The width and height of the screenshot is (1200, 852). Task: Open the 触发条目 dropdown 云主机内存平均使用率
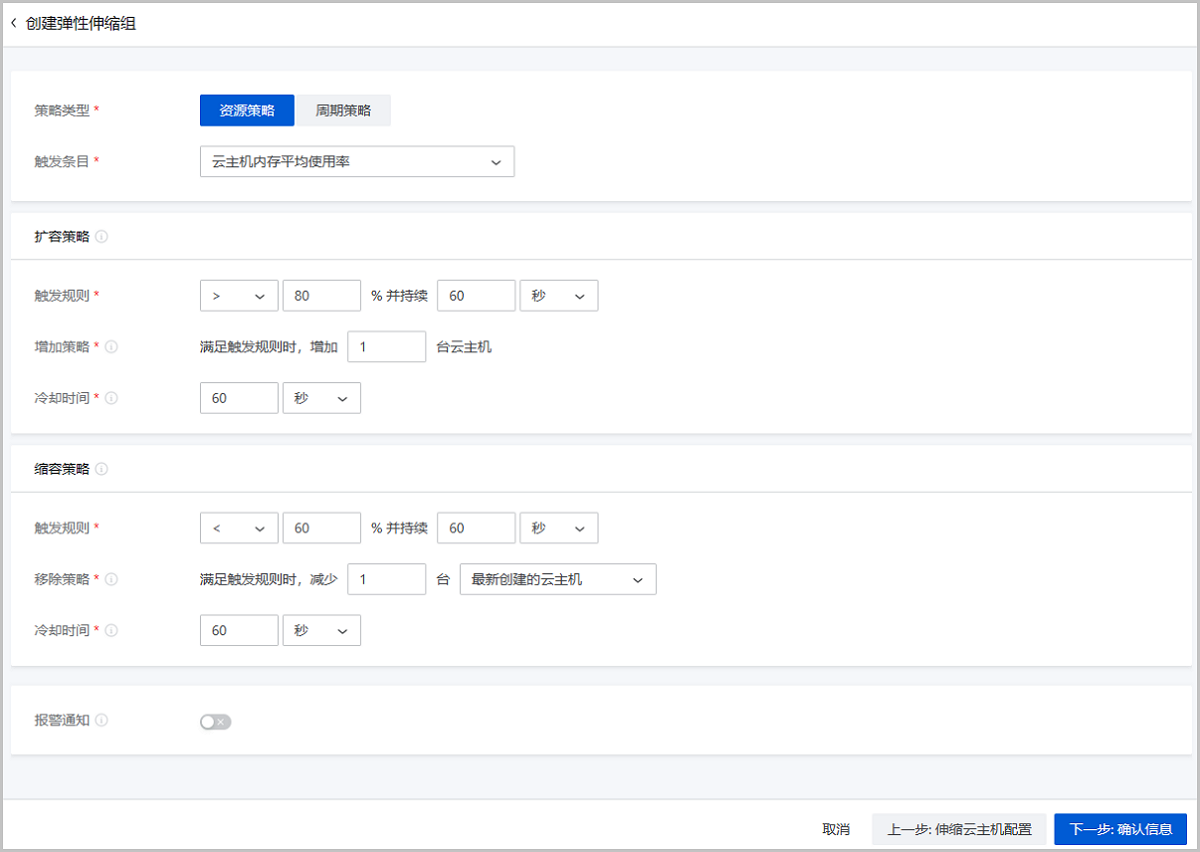coord(357,162)
